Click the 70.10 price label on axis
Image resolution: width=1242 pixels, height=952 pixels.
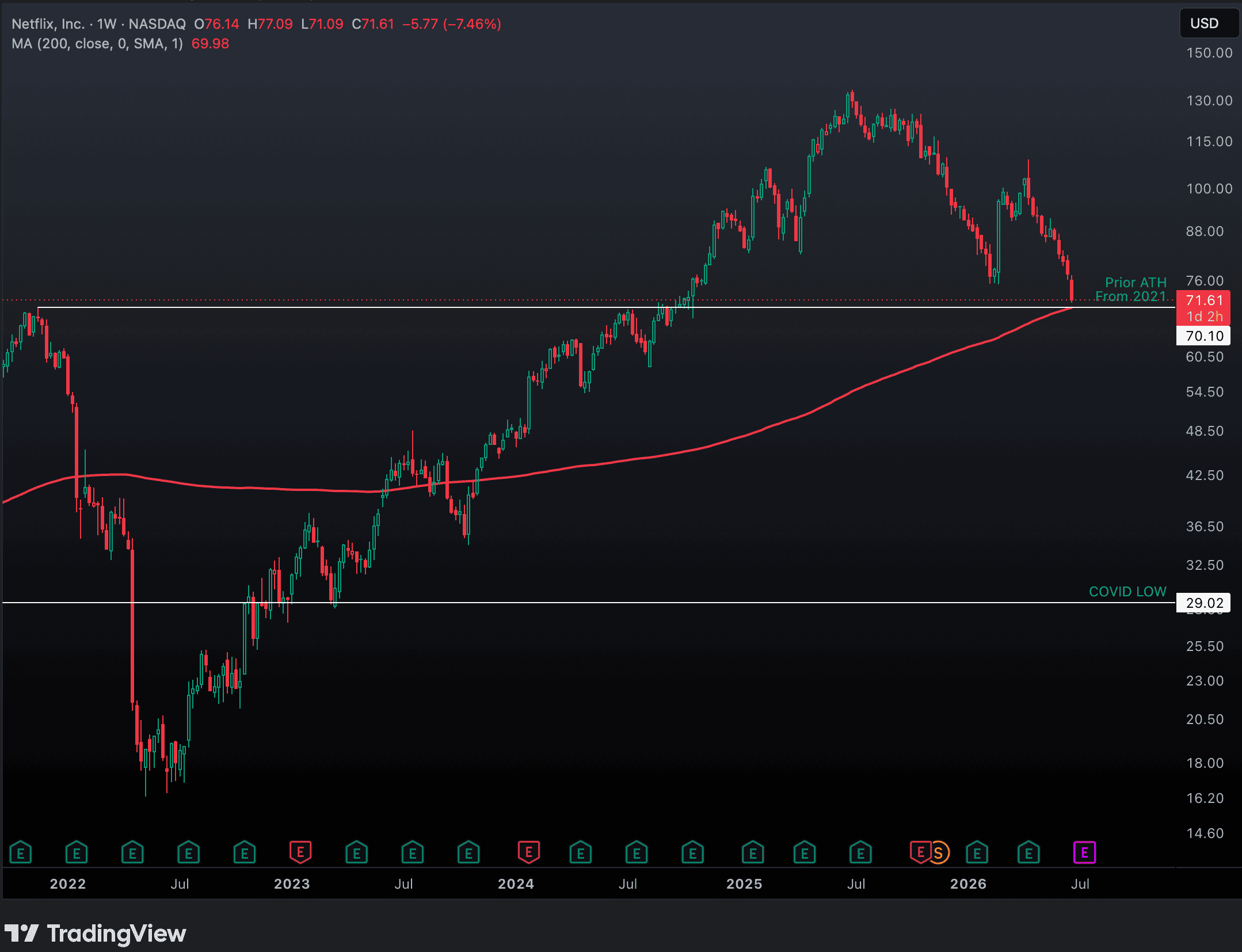coord(1203,336)
